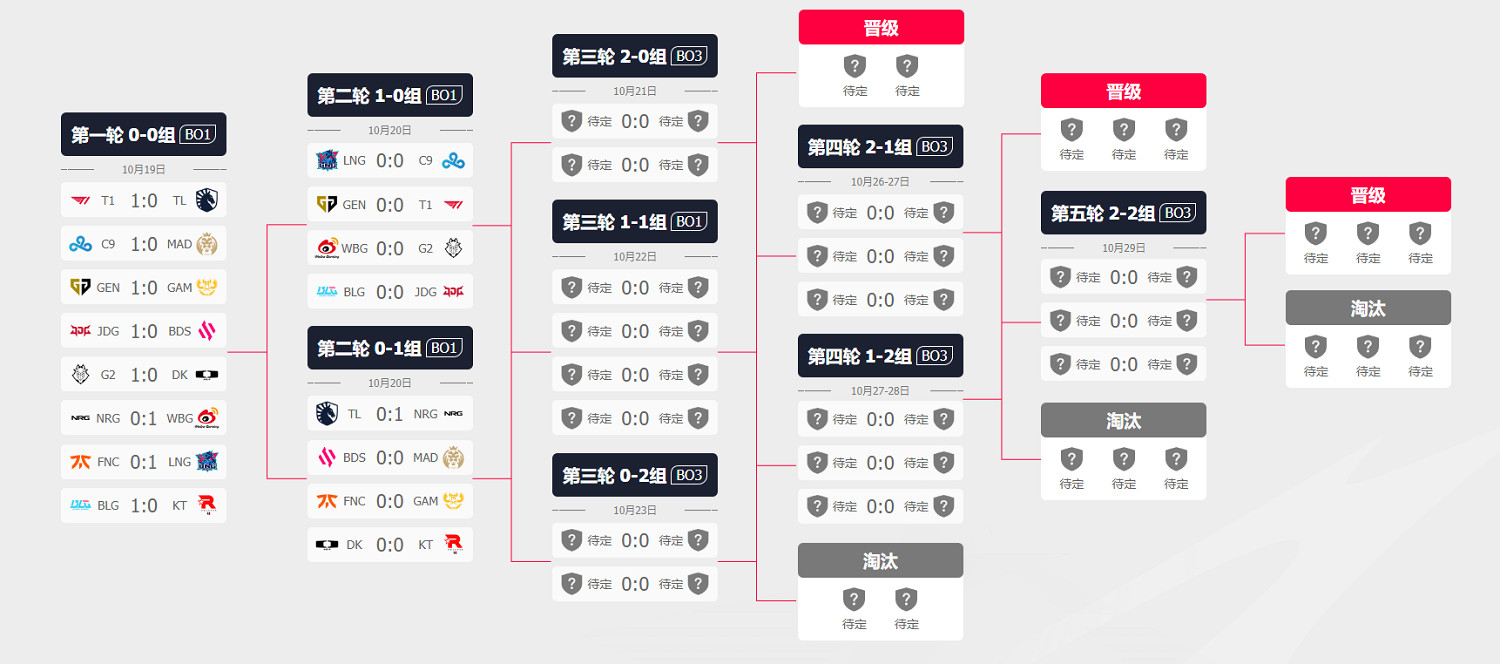Click the KT Rolster logo in the BLG vs KT match
1500x664 pixels.
pos(207,505)
